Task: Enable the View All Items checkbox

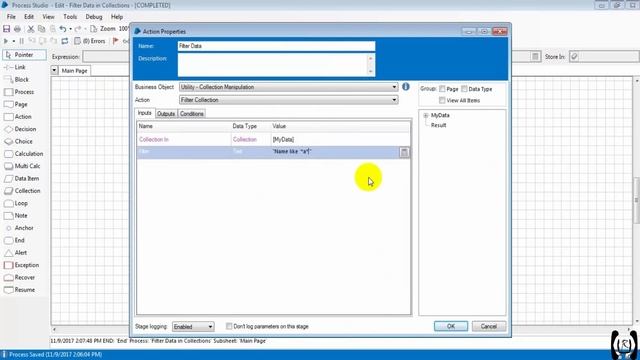Action: [442, 100]
